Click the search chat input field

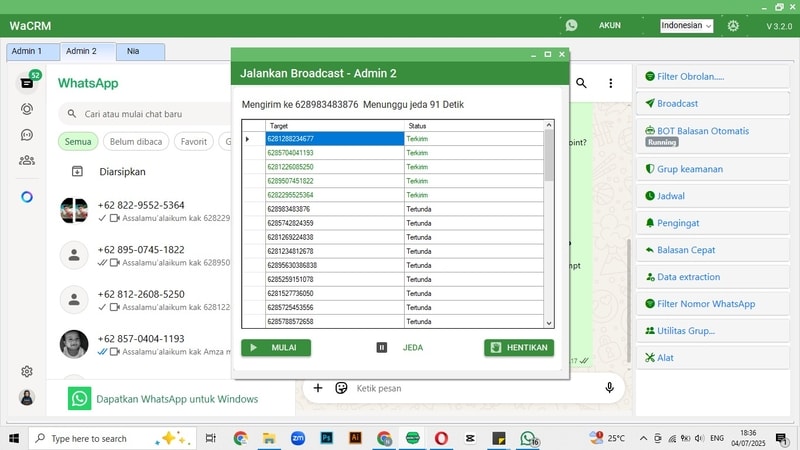point(145,114)
